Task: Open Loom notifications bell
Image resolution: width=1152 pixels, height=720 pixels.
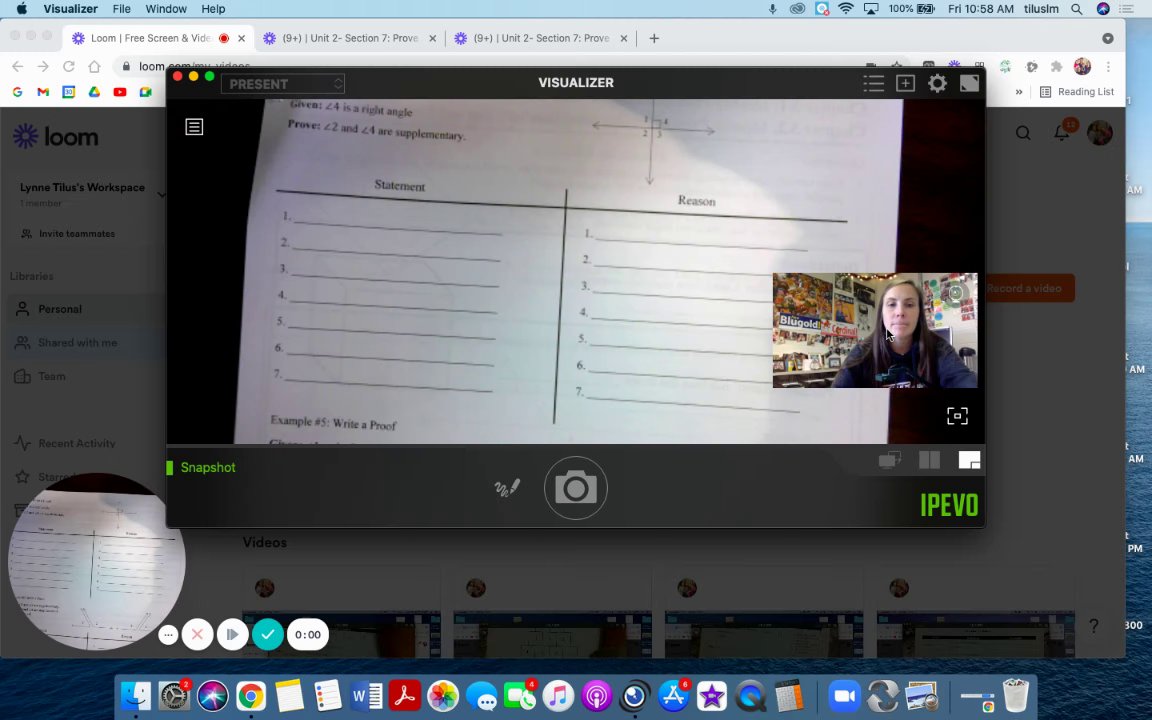Action: click(x=1062, y=132)
